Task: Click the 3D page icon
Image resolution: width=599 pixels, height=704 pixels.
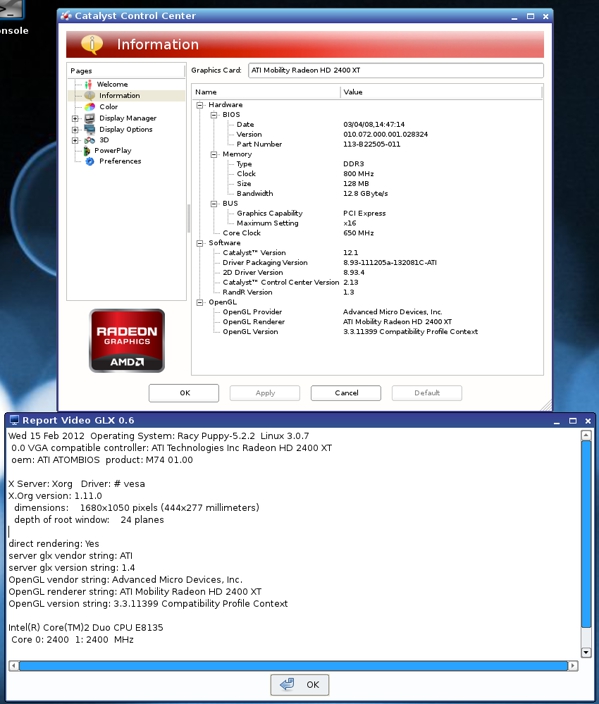Action: tap(89, 140)
